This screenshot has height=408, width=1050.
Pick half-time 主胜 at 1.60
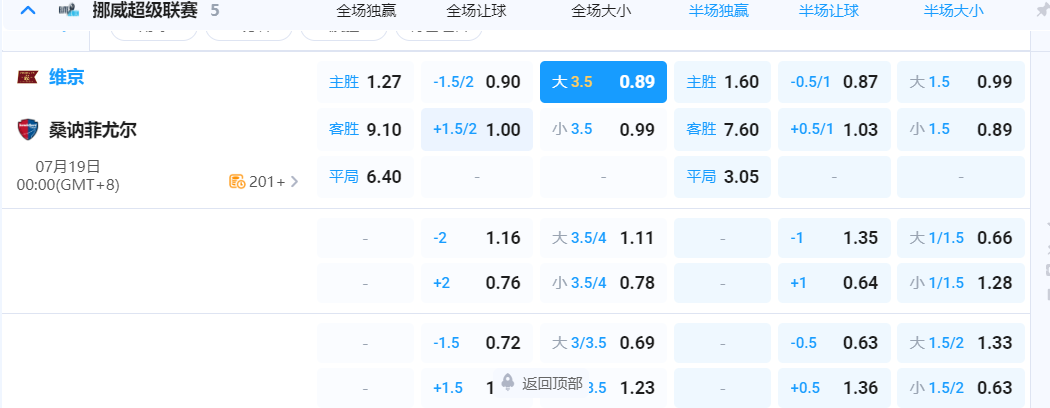723,82
